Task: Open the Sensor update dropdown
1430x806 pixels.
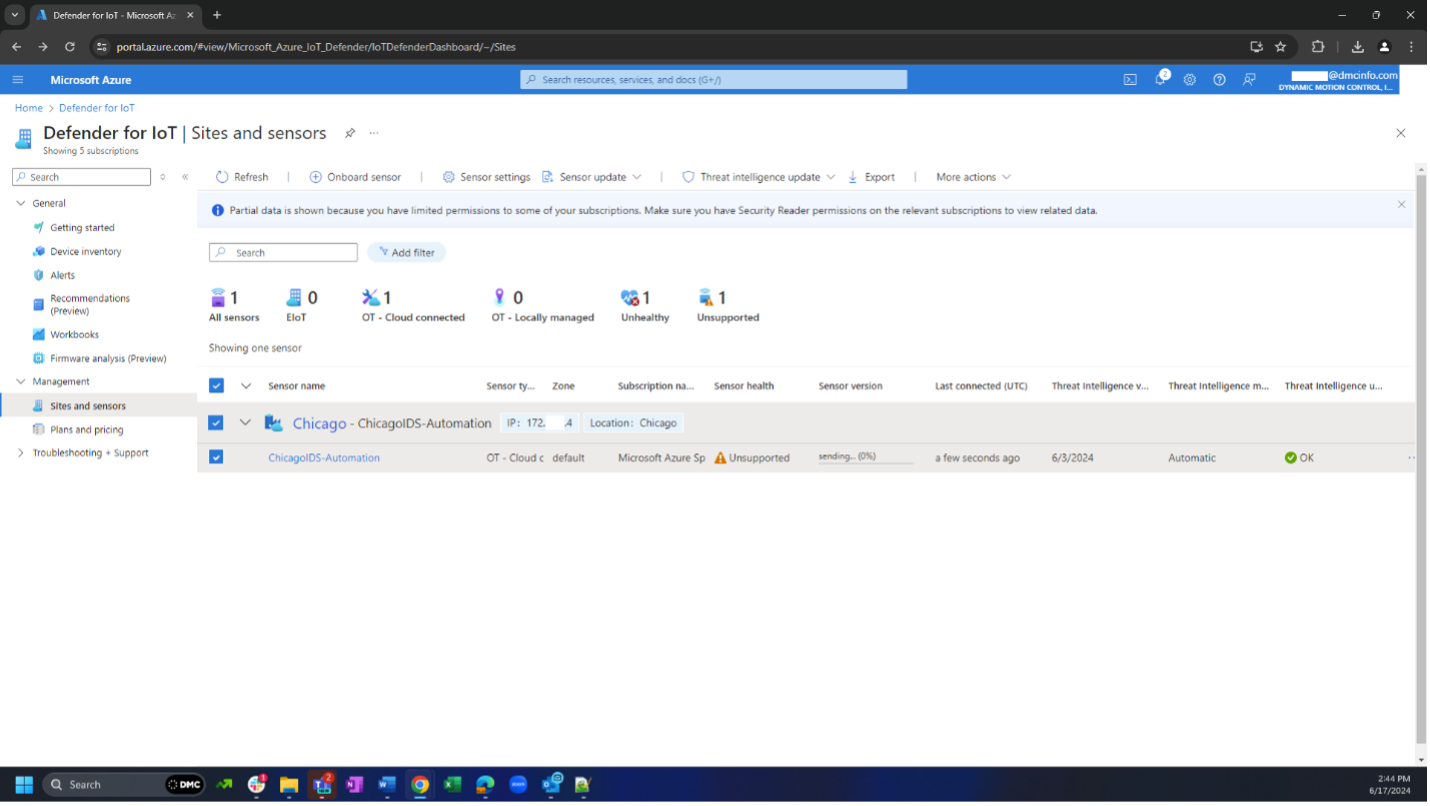Action: [591, 177]
